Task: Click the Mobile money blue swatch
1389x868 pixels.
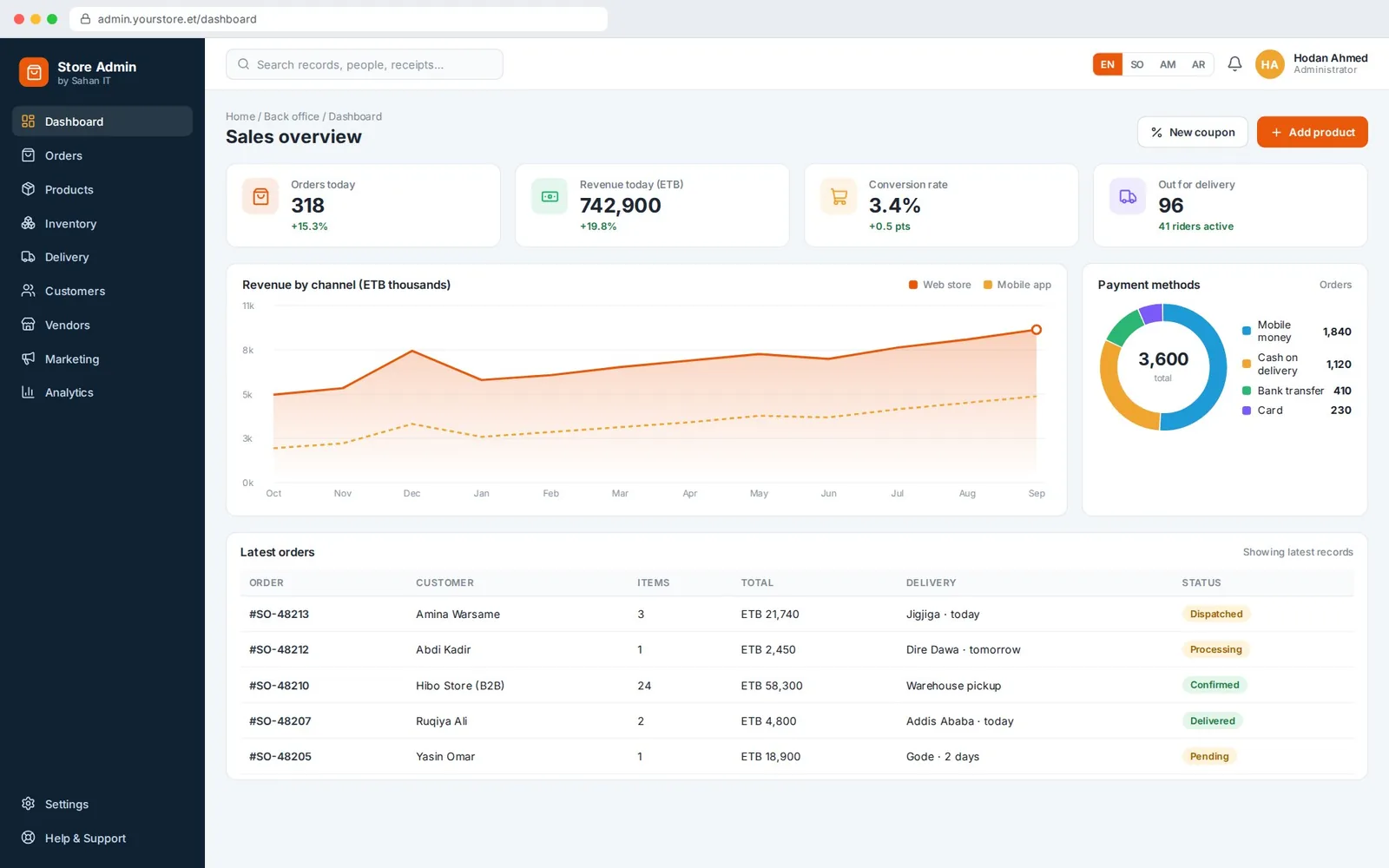Action: click(x=1247, y=331)
